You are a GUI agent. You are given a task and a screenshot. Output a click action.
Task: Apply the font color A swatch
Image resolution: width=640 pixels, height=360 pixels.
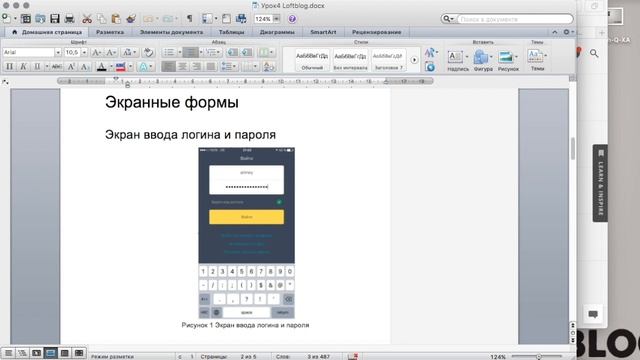click(x=102, y=67)
